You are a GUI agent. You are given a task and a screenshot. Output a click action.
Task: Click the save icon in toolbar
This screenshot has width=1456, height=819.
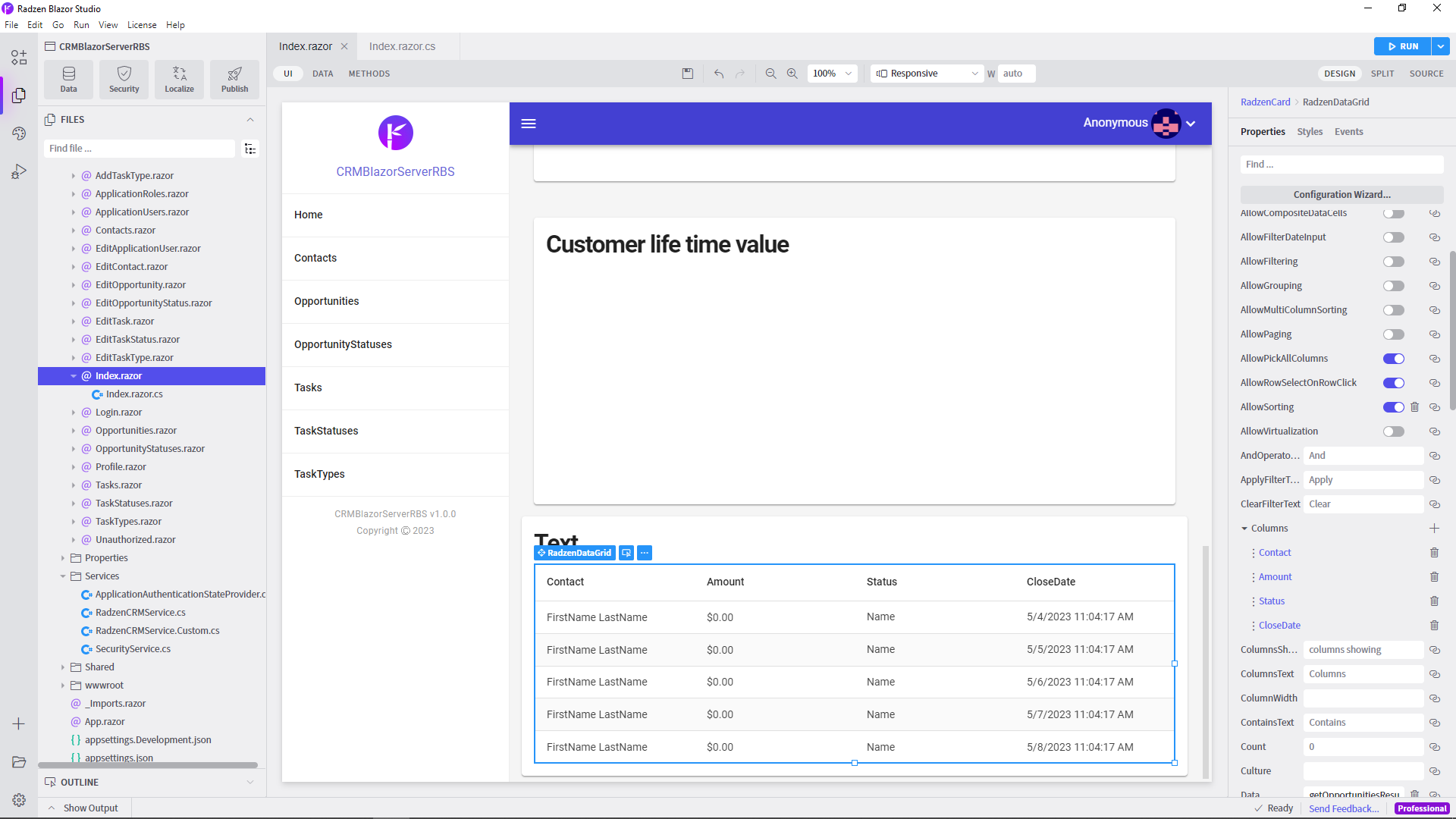(x=688, y=74)
